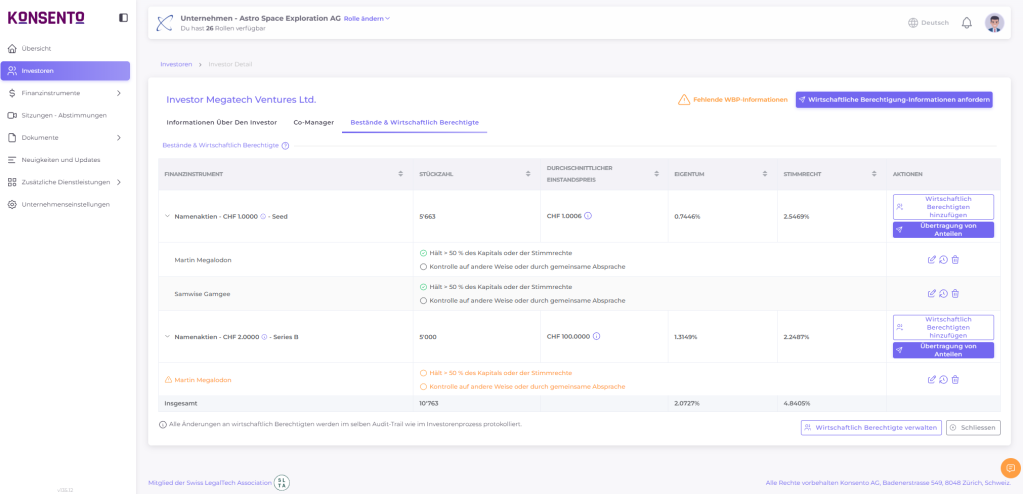This screenshot has height=494, width=1024.
Task: Click info icon beside Namenaktien CHF 2.0000
Action: click(x=264, y=337)
